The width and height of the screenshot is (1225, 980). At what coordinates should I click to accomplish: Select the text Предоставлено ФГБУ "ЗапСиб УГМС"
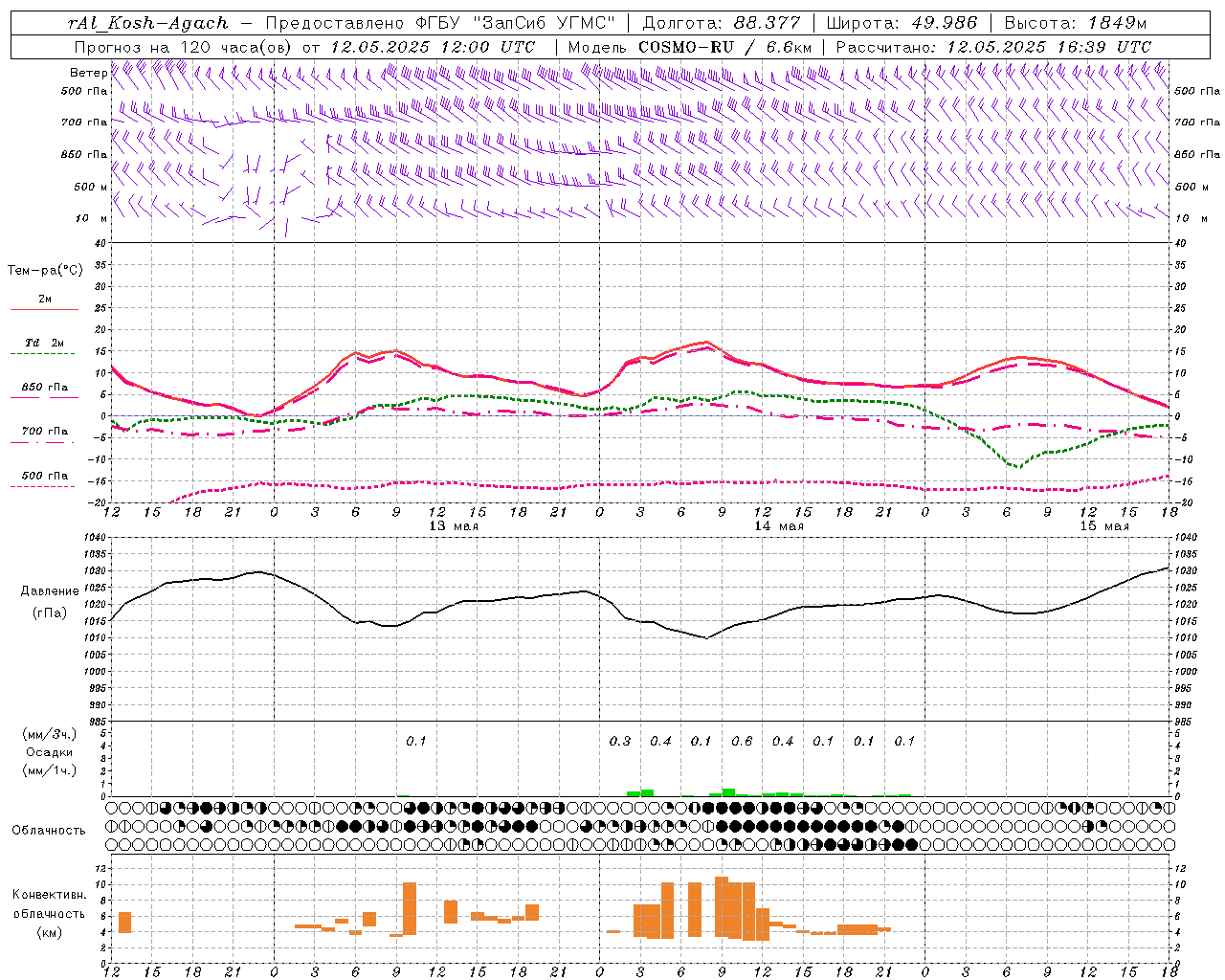coord(441,23)
